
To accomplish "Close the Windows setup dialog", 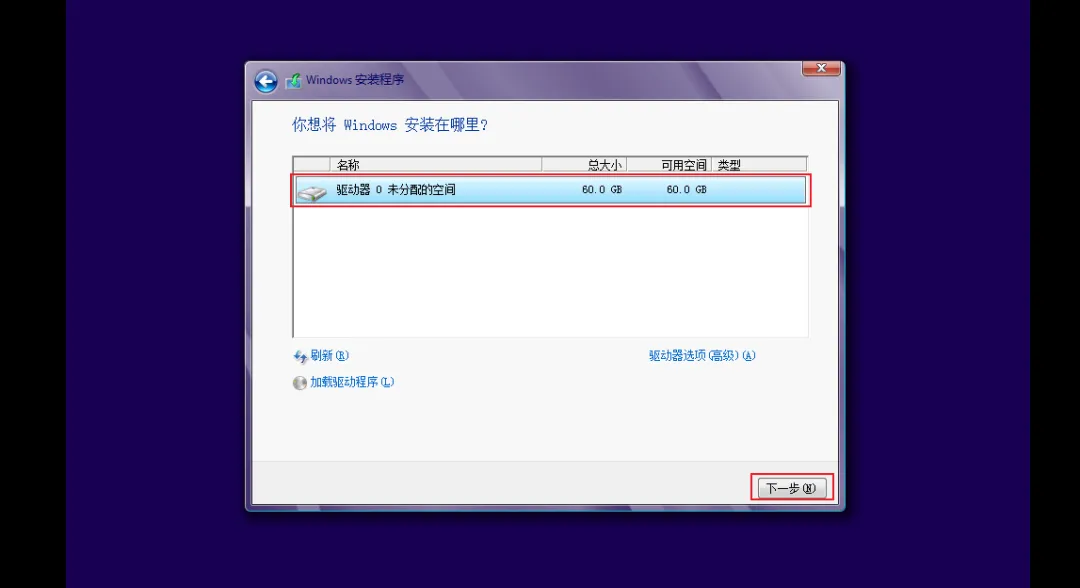I will [x=821, y=67].
